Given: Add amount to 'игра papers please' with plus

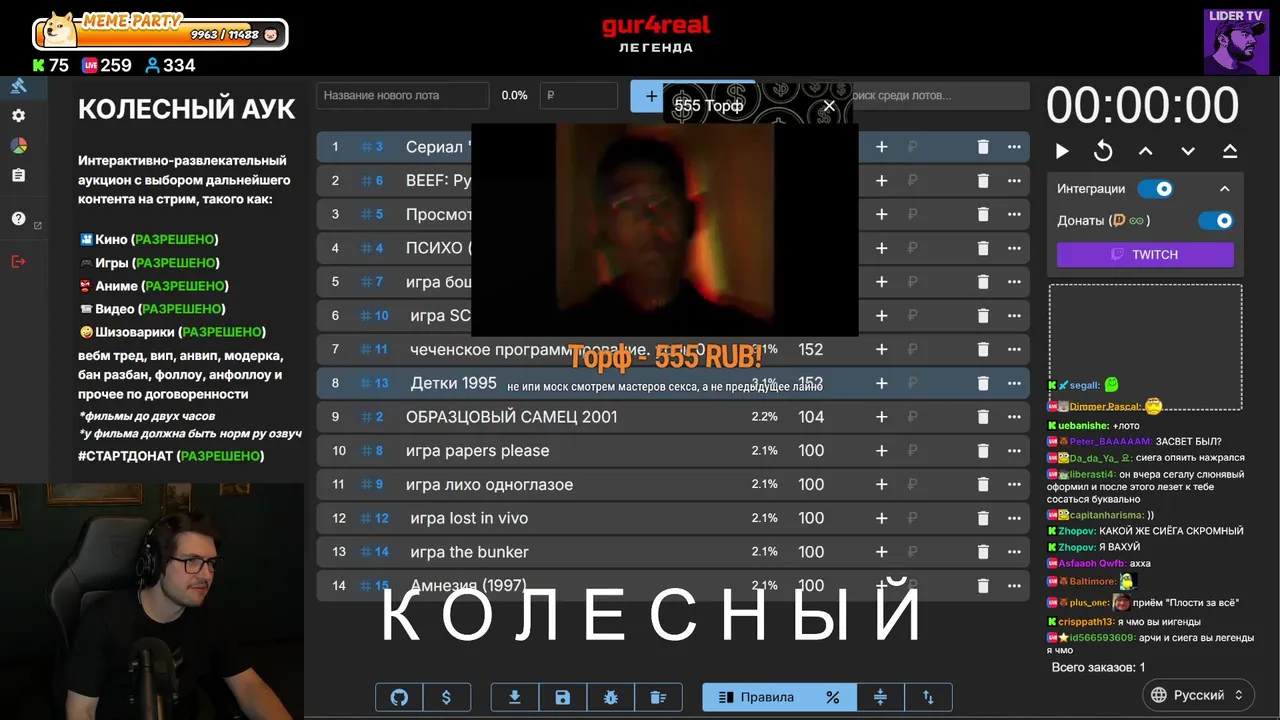Looking at the screenshot, I should (x=881, y=451).
